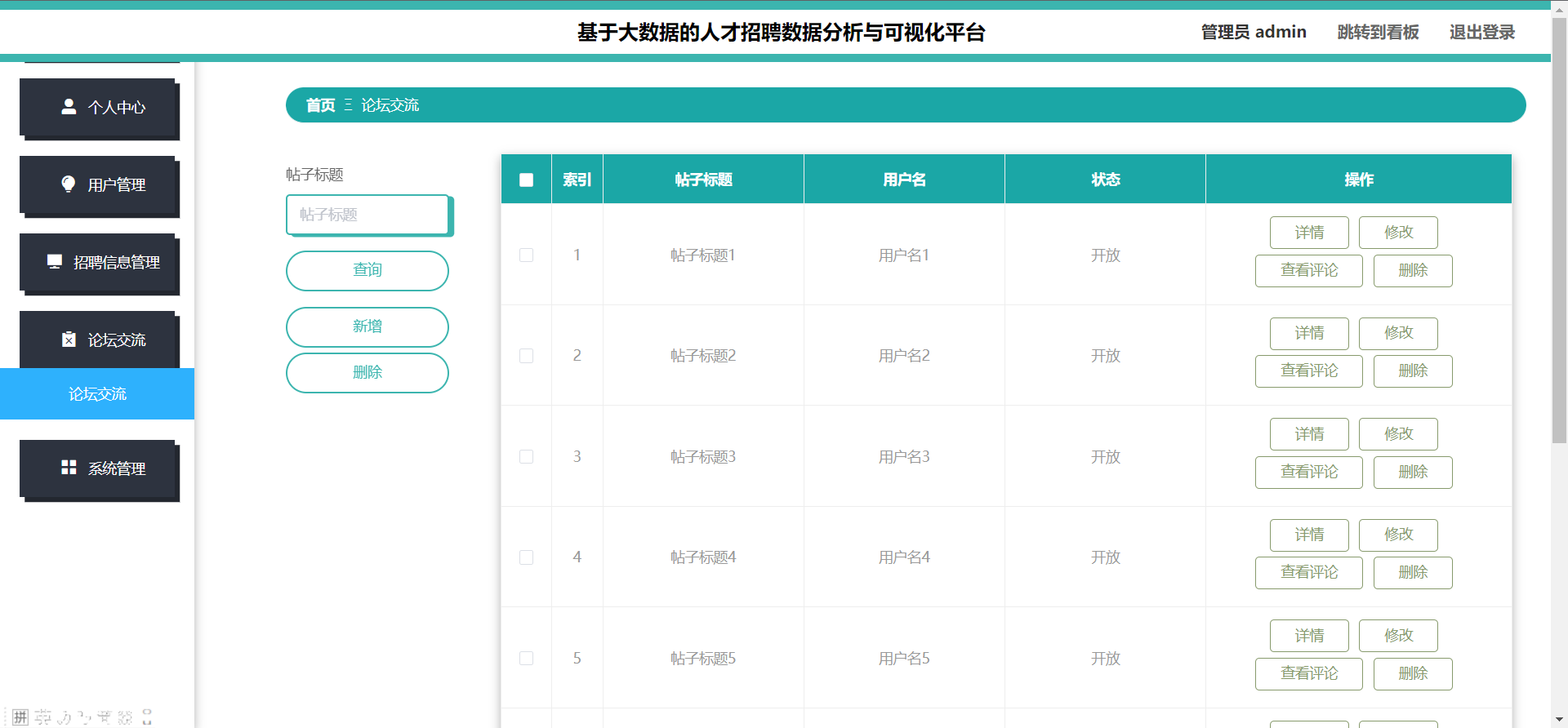
Task: Go to 首页 in the breadcrumb
Action: coord(320,104)
